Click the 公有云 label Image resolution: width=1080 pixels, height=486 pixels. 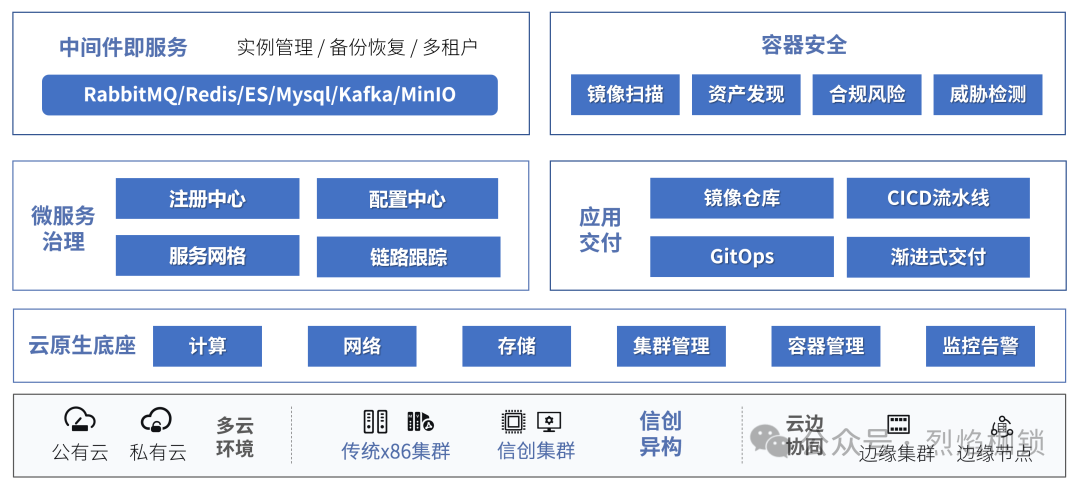81,452
